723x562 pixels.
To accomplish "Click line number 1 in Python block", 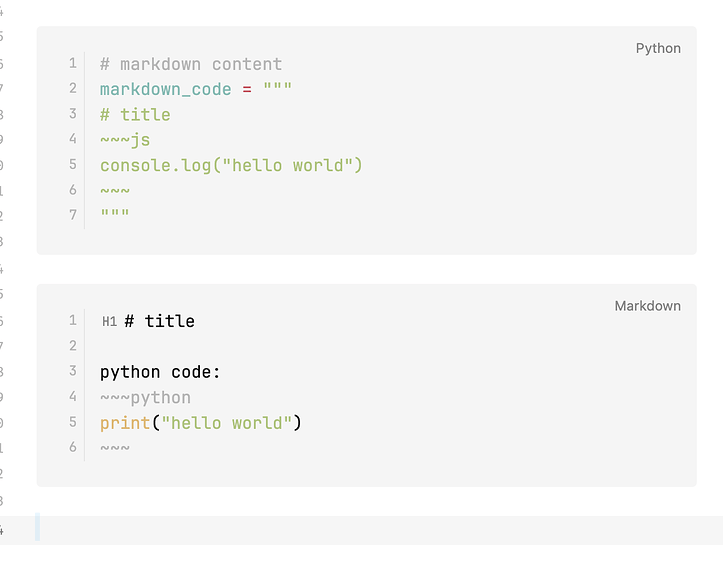I will tap(73, 63).
